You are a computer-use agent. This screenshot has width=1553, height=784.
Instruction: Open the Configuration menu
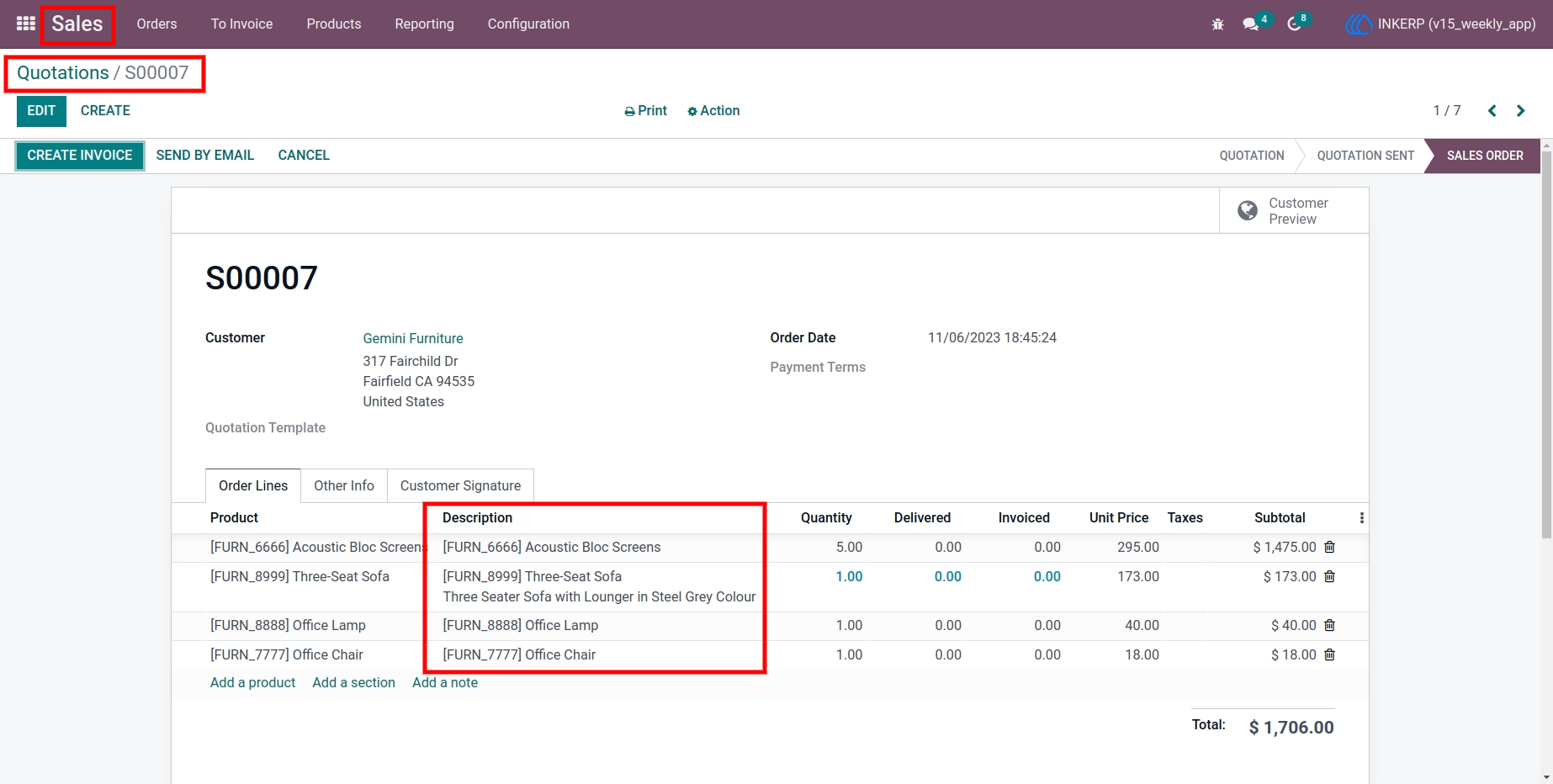click(x=528, y=24)
